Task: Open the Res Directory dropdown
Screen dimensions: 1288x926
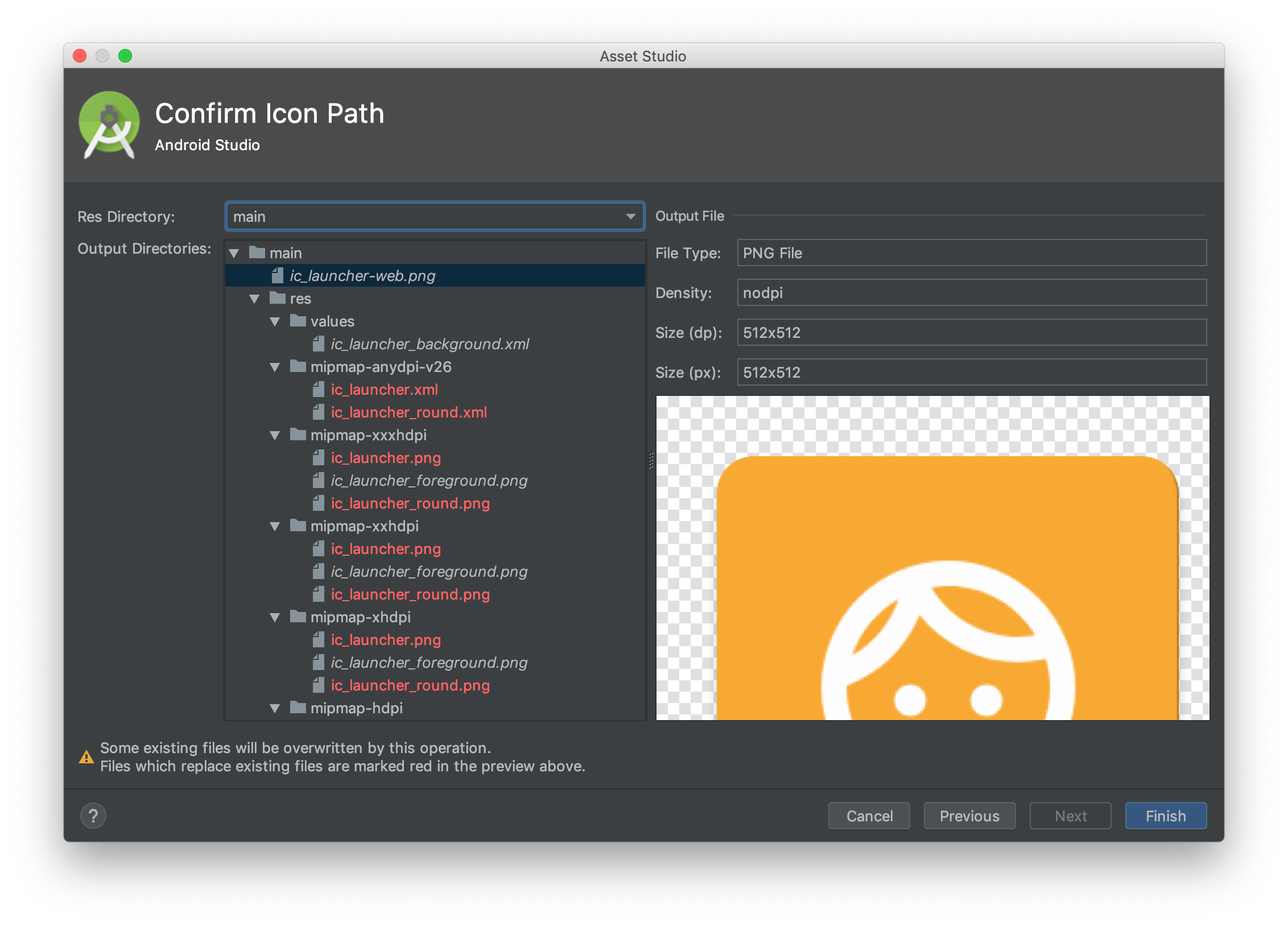Action: click(x=630, y=217)
